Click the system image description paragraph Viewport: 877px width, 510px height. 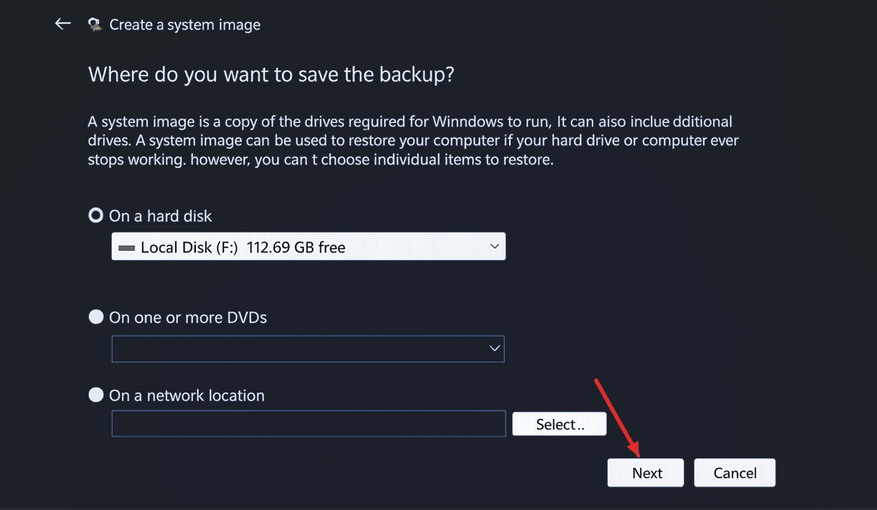click(413, 141)
